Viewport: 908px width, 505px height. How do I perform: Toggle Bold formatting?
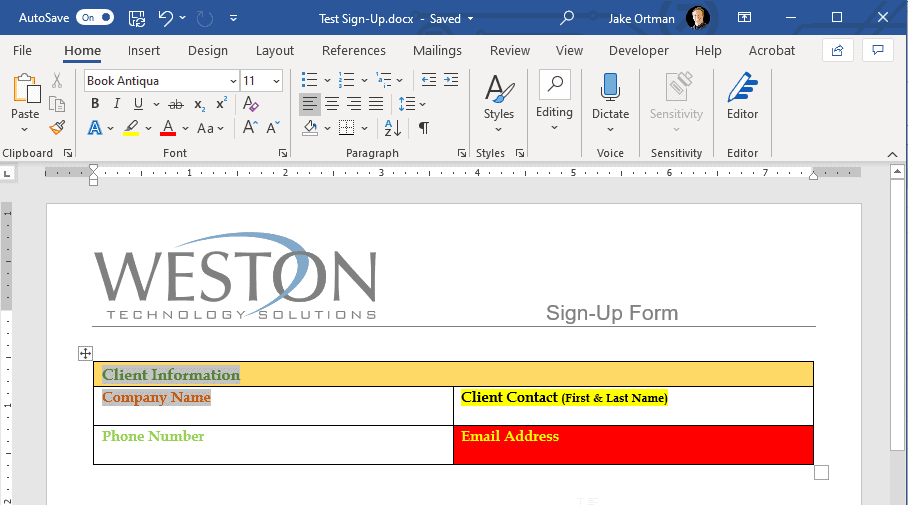click(95, 104)
